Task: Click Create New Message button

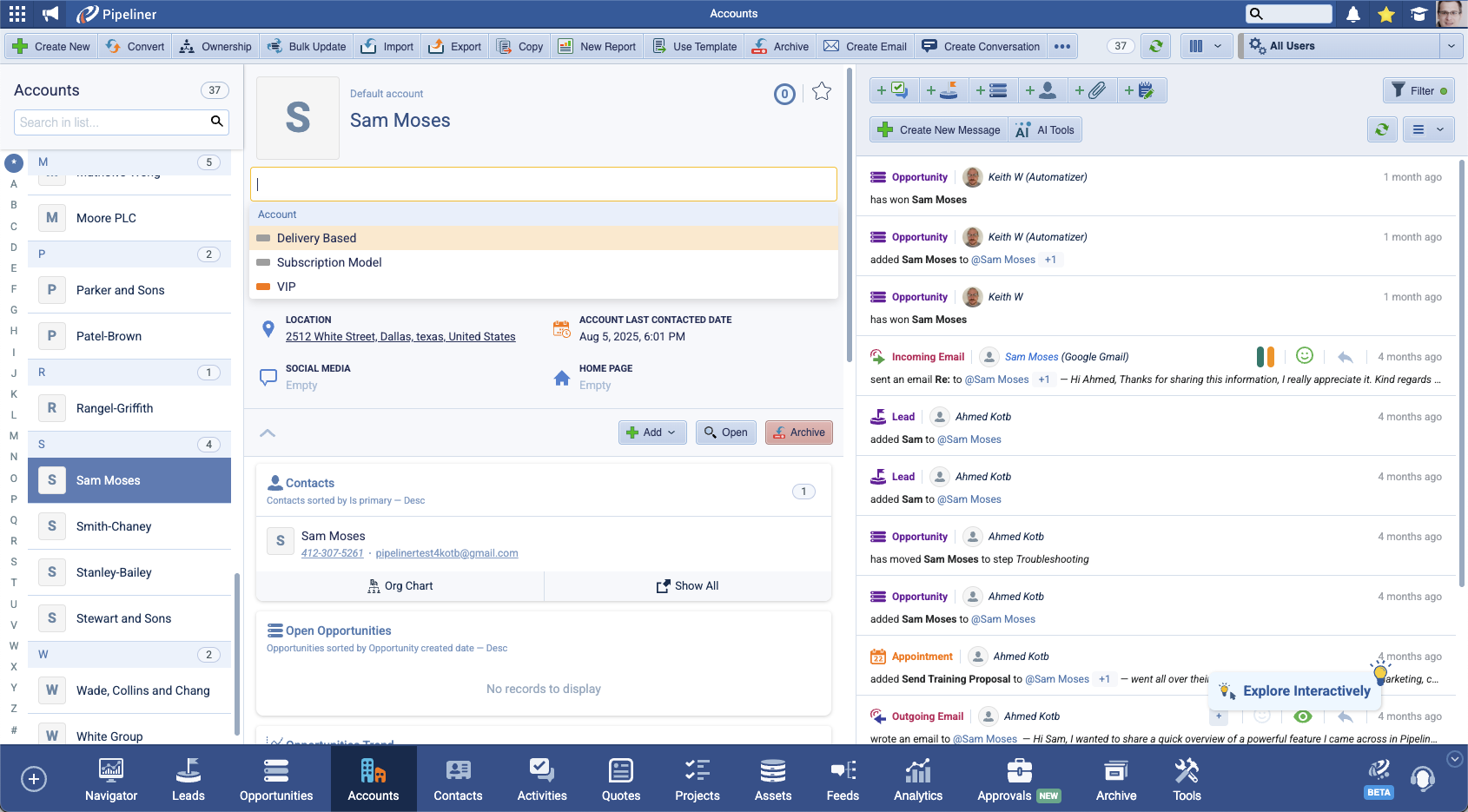Action: [x=939, y=130]
